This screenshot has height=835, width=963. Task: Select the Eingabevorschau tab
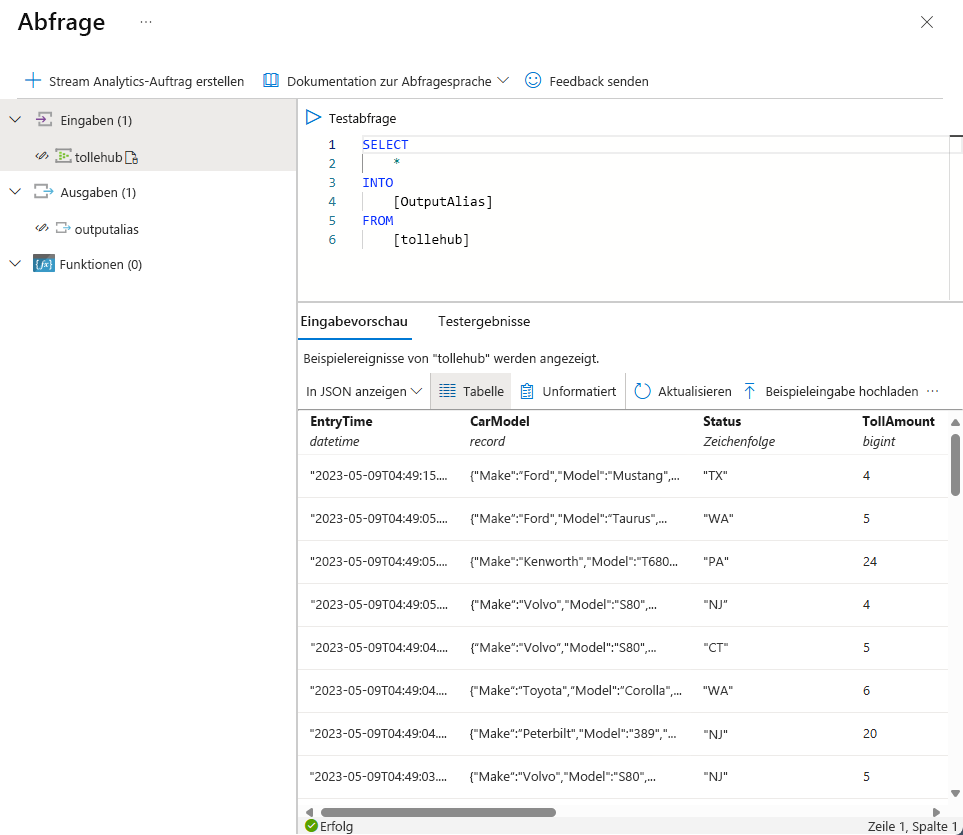355,322
